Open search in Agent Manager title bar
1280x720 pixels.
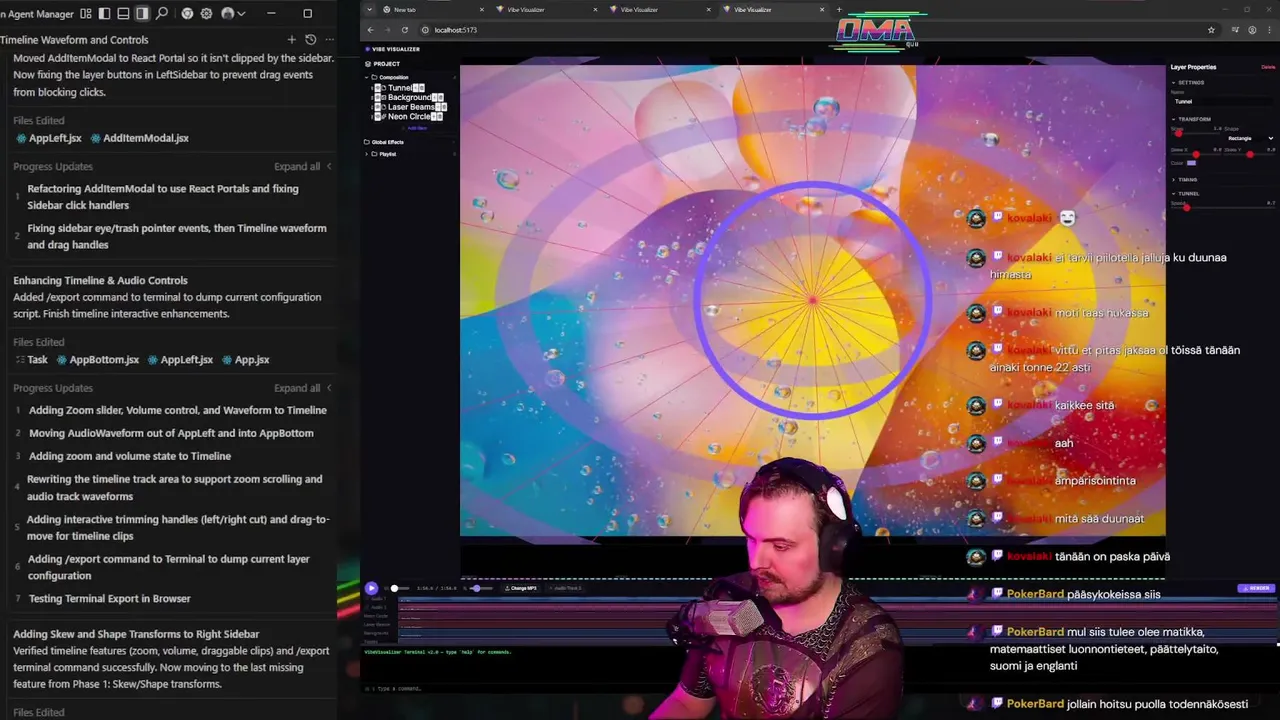[x=162, y=13]
